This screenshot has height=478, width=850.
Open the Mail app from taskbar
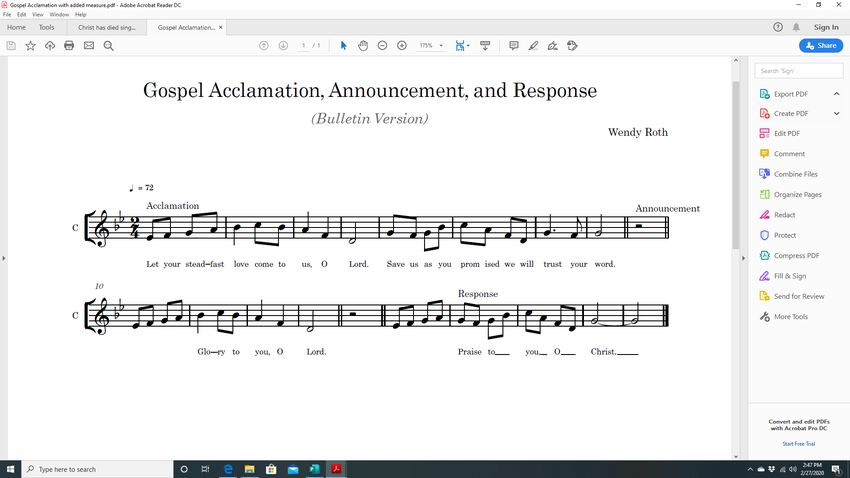coord(293,469)
